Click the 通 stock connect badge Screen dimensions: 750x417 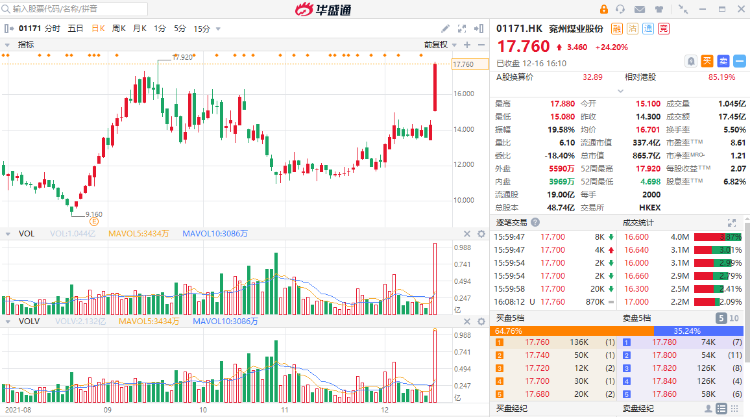(648, 29)
